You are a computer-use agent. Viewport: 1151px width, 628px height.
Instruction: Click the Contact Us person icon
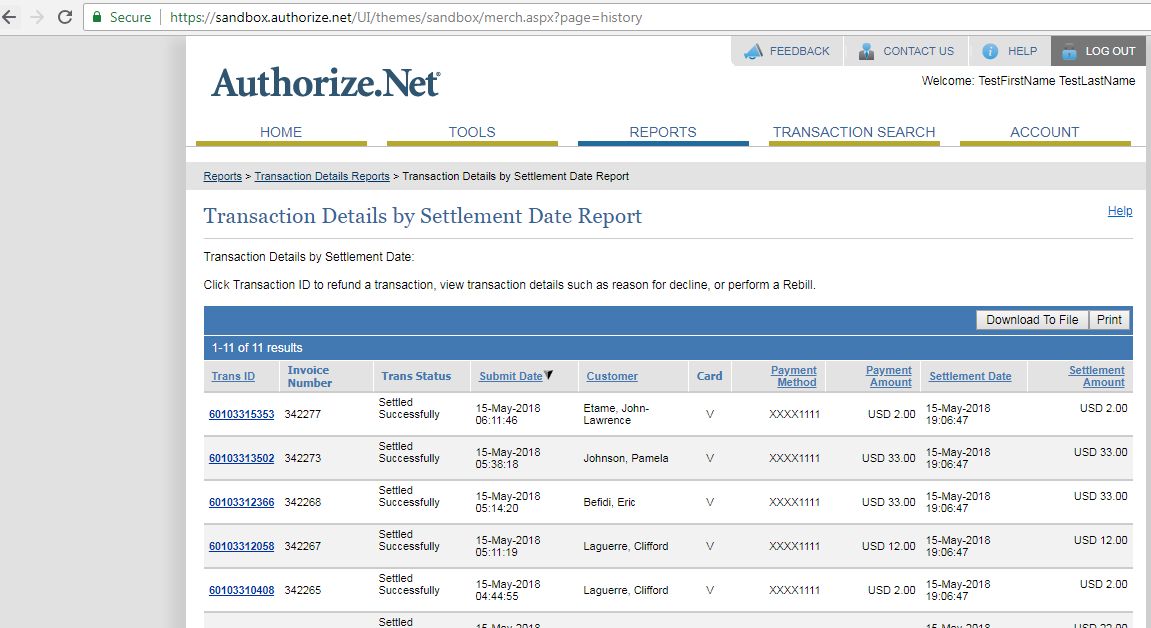(866, 51)
